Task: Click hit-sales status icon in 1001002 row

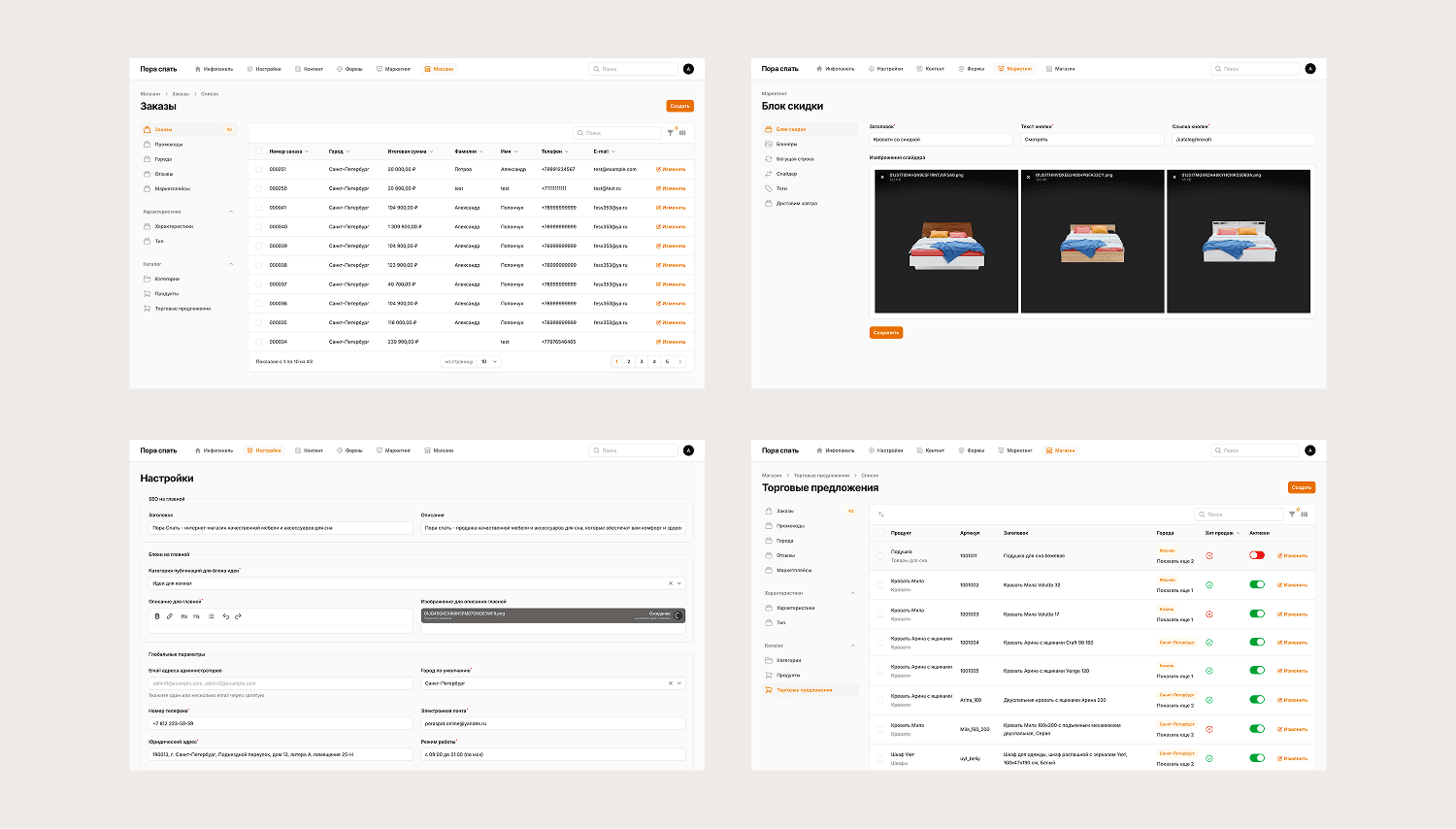Action: coord(1209,584)
